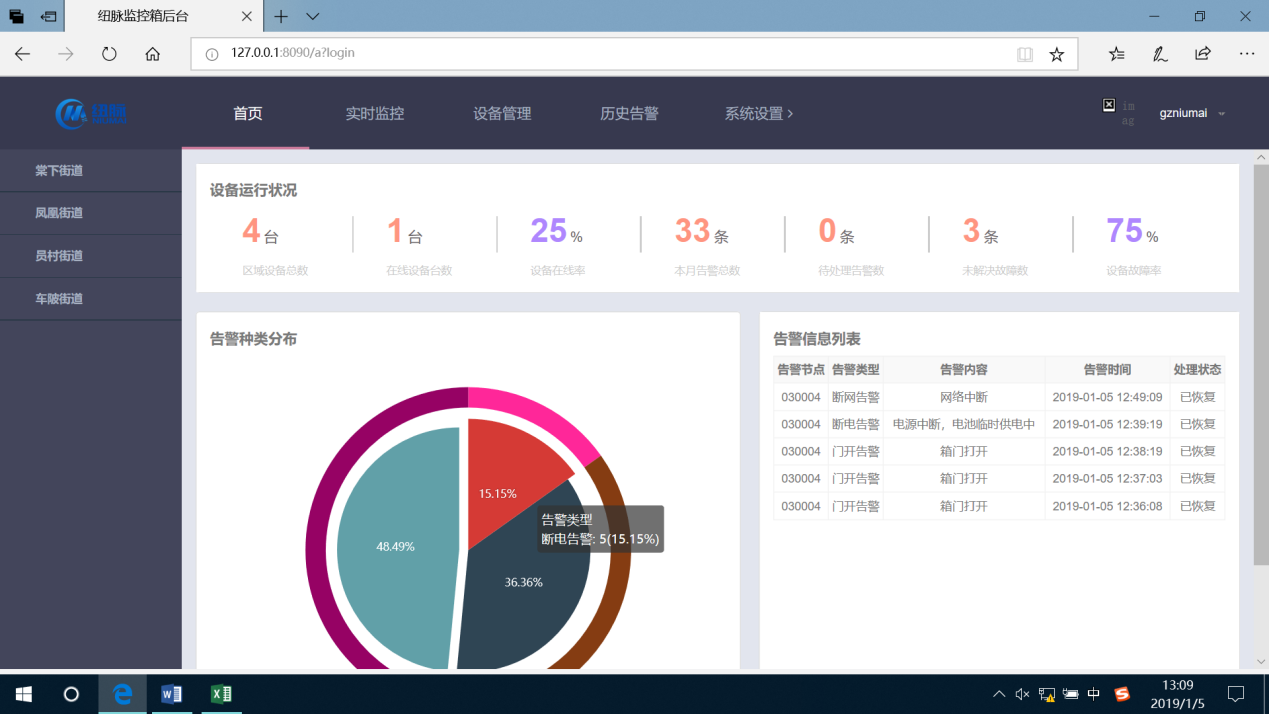Screen dimensions: 1269x714
Task: Open Word from the taskbar
Action: click(172, 693)
